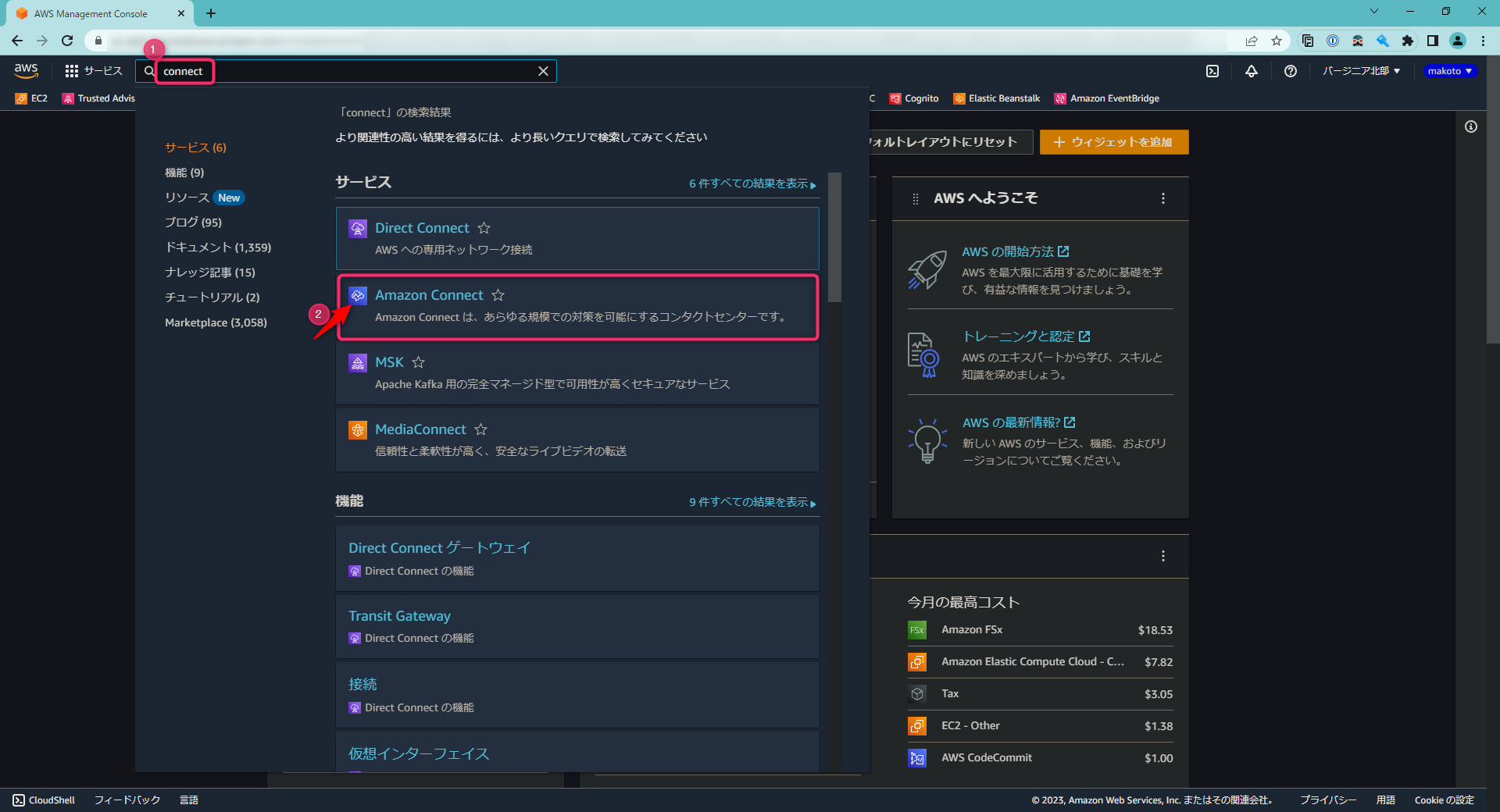Open the help question-mark icon
Image resolution: width=1500 pixels, height=812 pixels.
pyautogui.click(x=1290, y=71)
